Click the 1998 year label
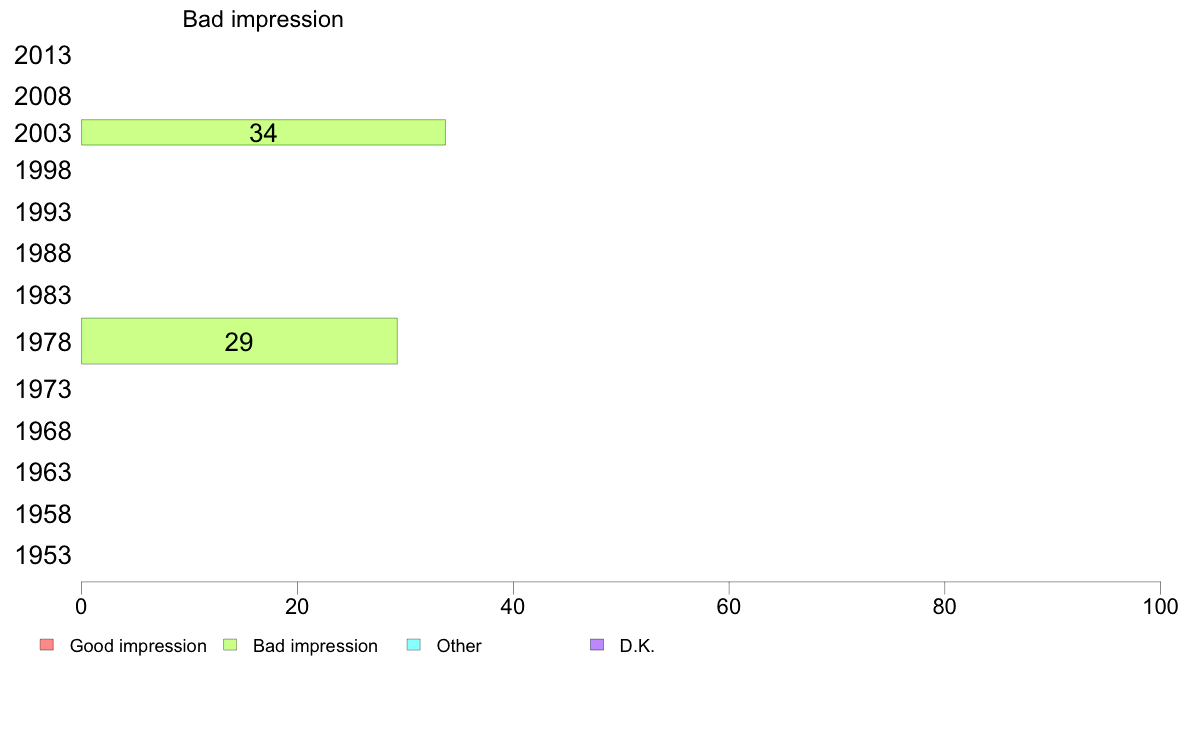This screenshot has height=736, width=1188. click(42, 171)
